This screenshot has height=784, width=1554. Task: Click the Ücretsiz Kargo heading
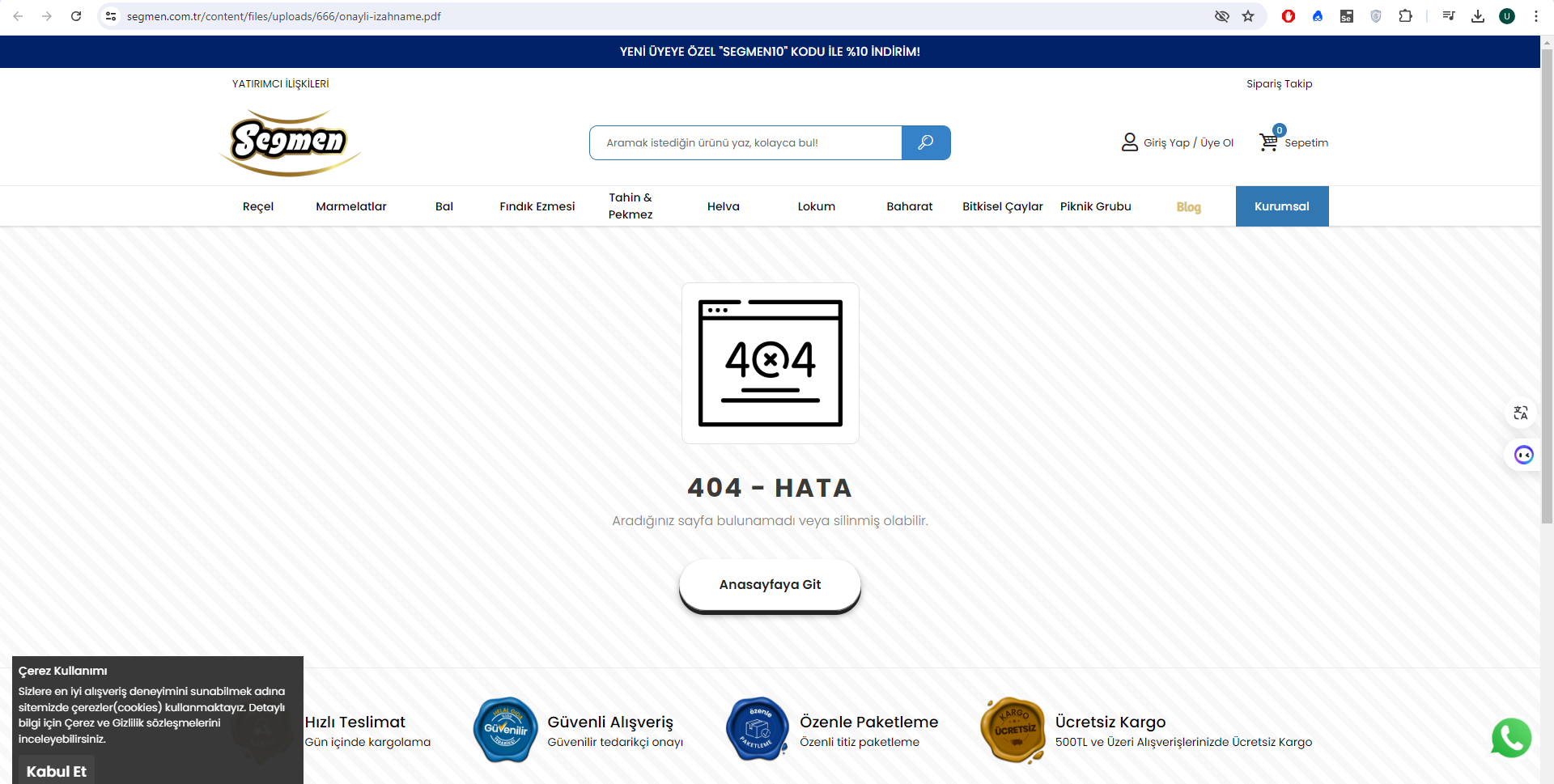pos(1110,722)
